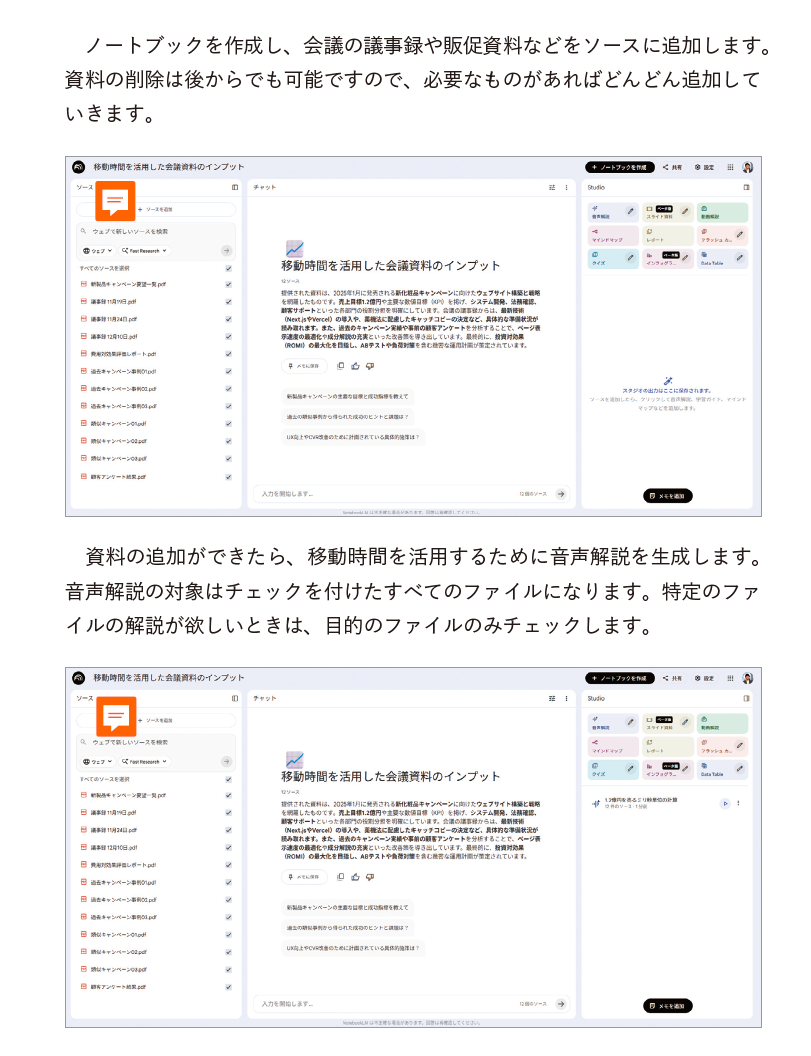Open the chat three-dot menu in the first screenshot
Viewport: 811px width, 1056px height.
[566, 187]
